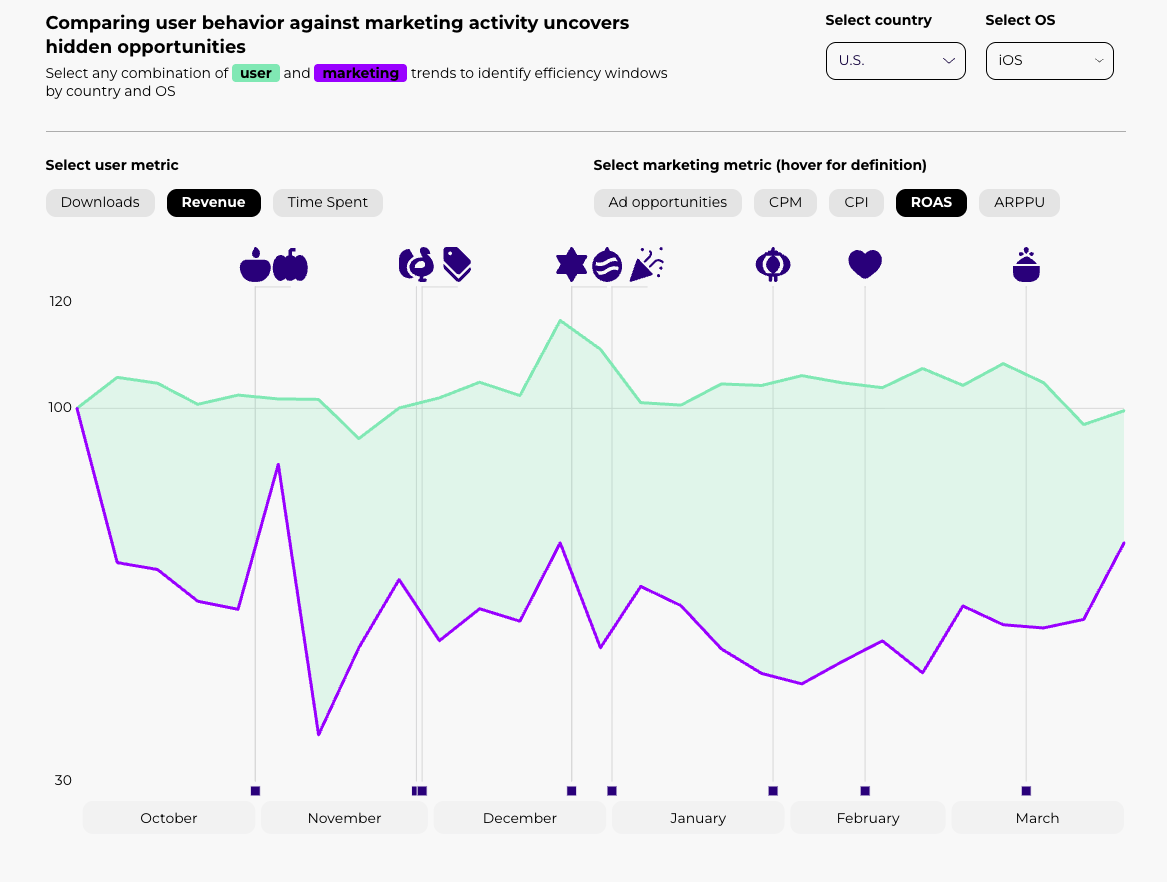Select the Downloads user metric

[100, 202]
